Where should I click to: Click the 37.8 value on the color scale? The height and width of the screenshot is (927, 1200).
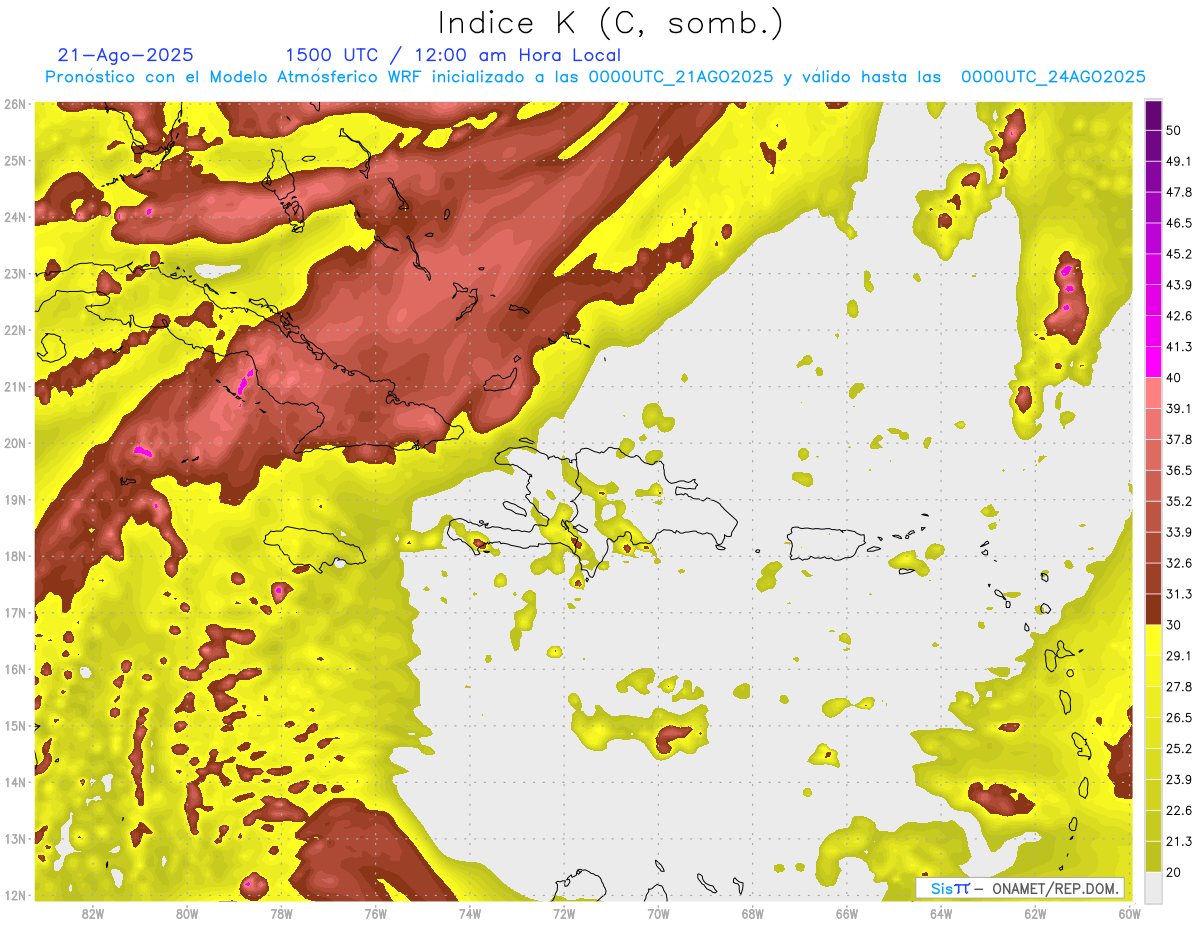tap(1178, 439)
